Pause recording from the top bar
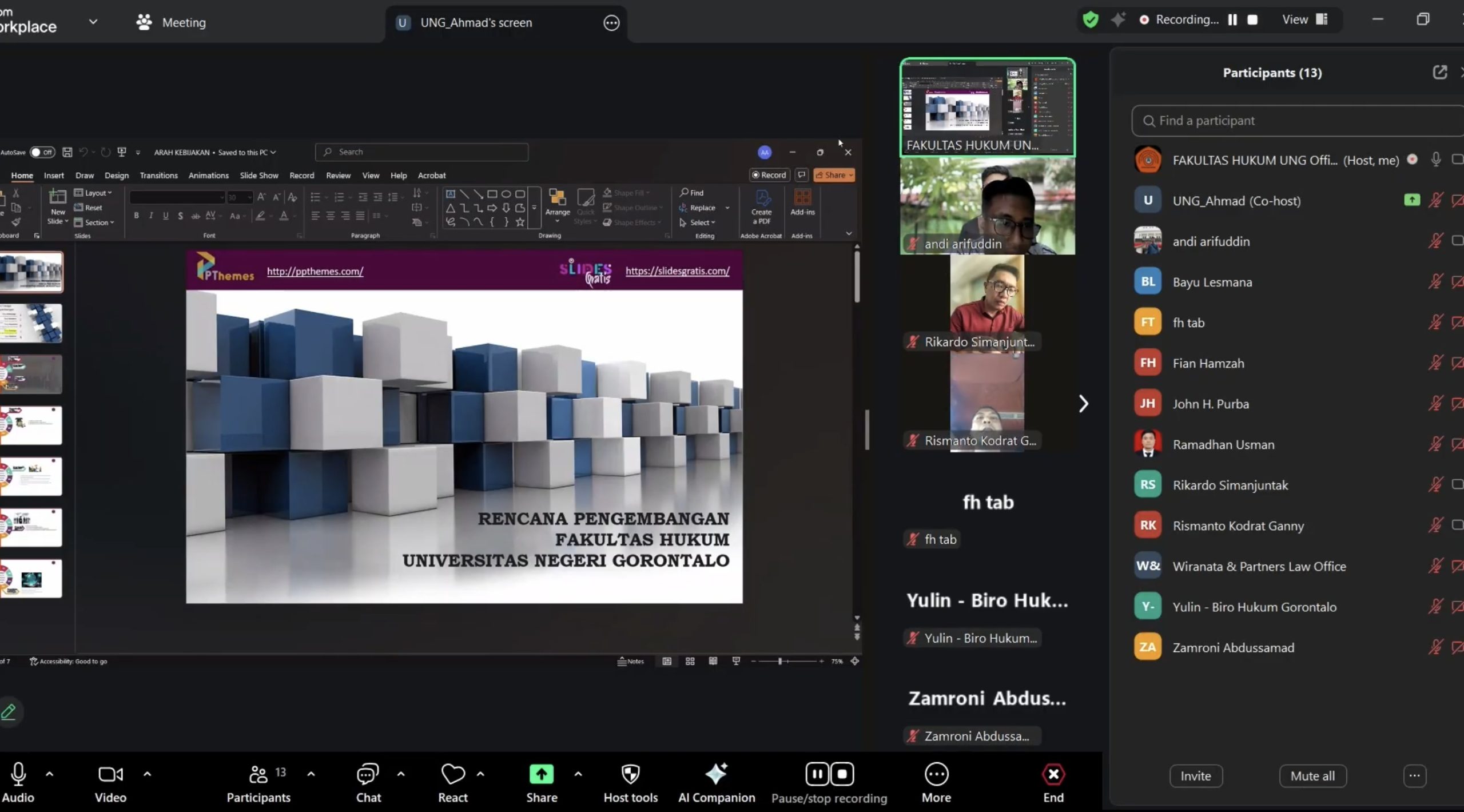This screenshot has width=1464, height=812. tap(1232, 20)
